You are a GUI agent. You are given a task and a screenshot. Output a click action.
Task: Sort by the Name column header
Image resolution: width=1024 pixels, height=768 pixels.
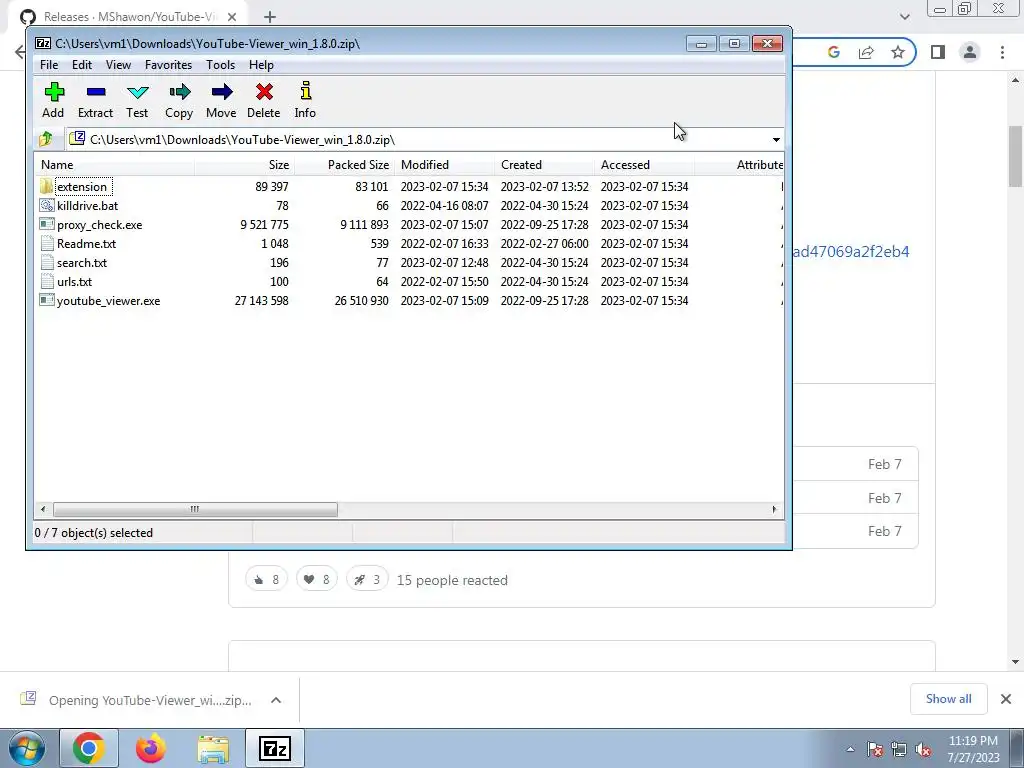(114, 165)
